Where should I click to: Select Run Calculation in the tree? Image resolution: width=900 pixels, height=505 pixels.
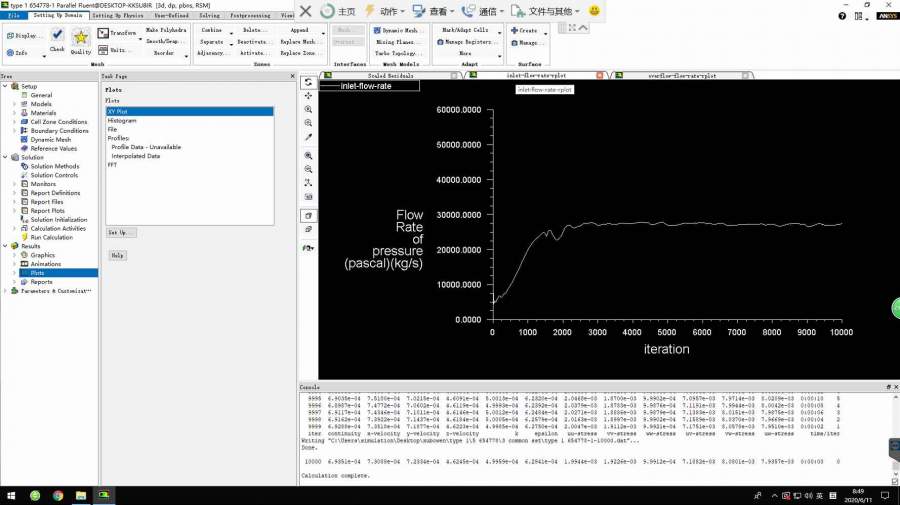coord(51,237)
